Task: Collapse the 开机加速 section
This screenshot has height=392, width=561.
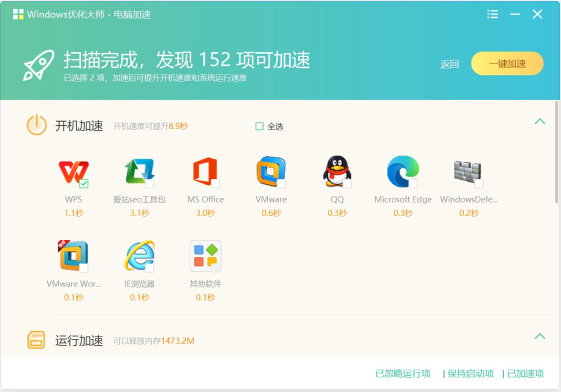Action: [540, 122]
